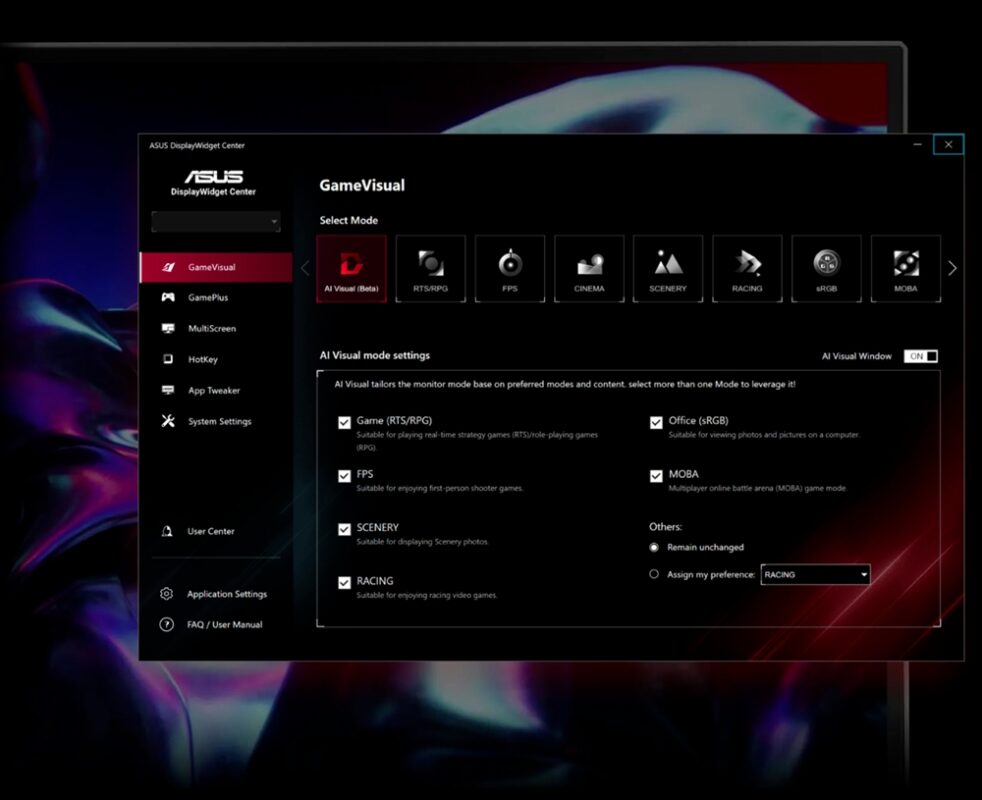The height and width of the screenshot is (800, 982).
Task: Click the User Center bell icon
Action: [167, 531]
